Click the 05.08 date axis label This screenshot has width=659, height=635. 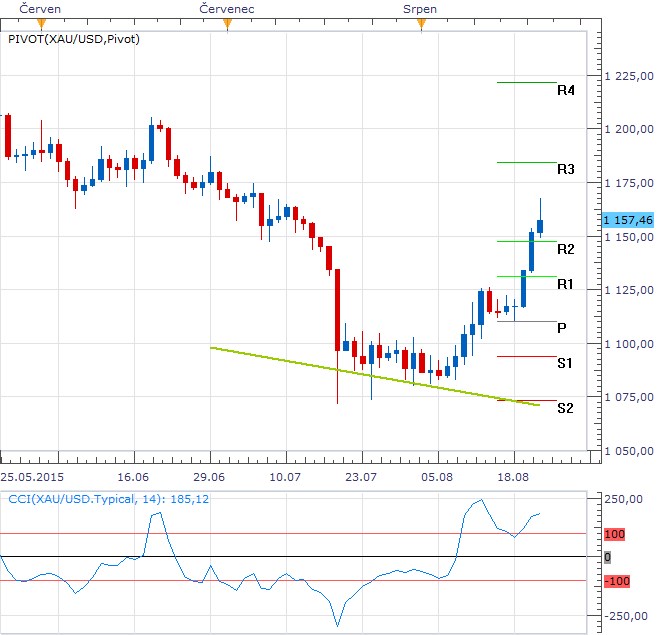pyautogui.click(x=437, y=477)
